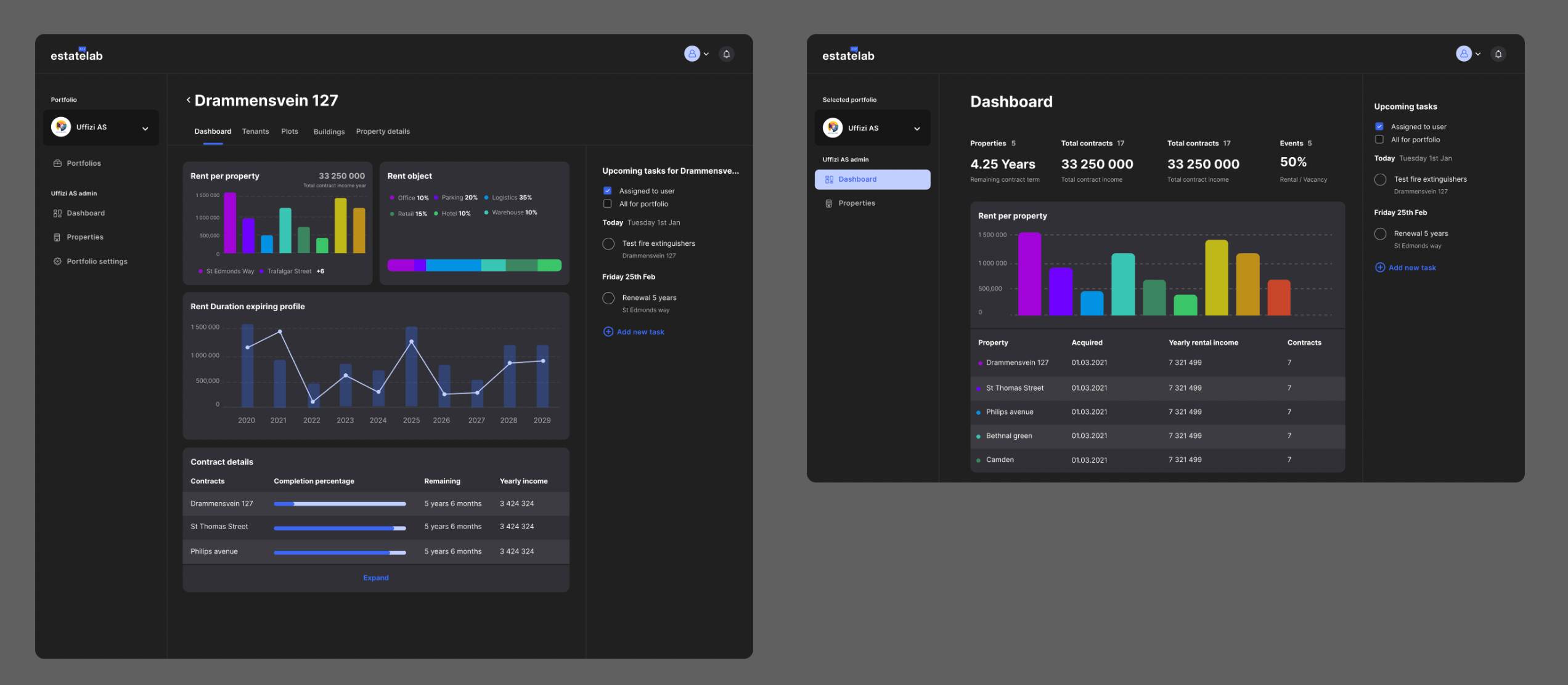Select Bethnal green row in property table
This screenshot has height=685, width=1568.
pos(1008,436)
